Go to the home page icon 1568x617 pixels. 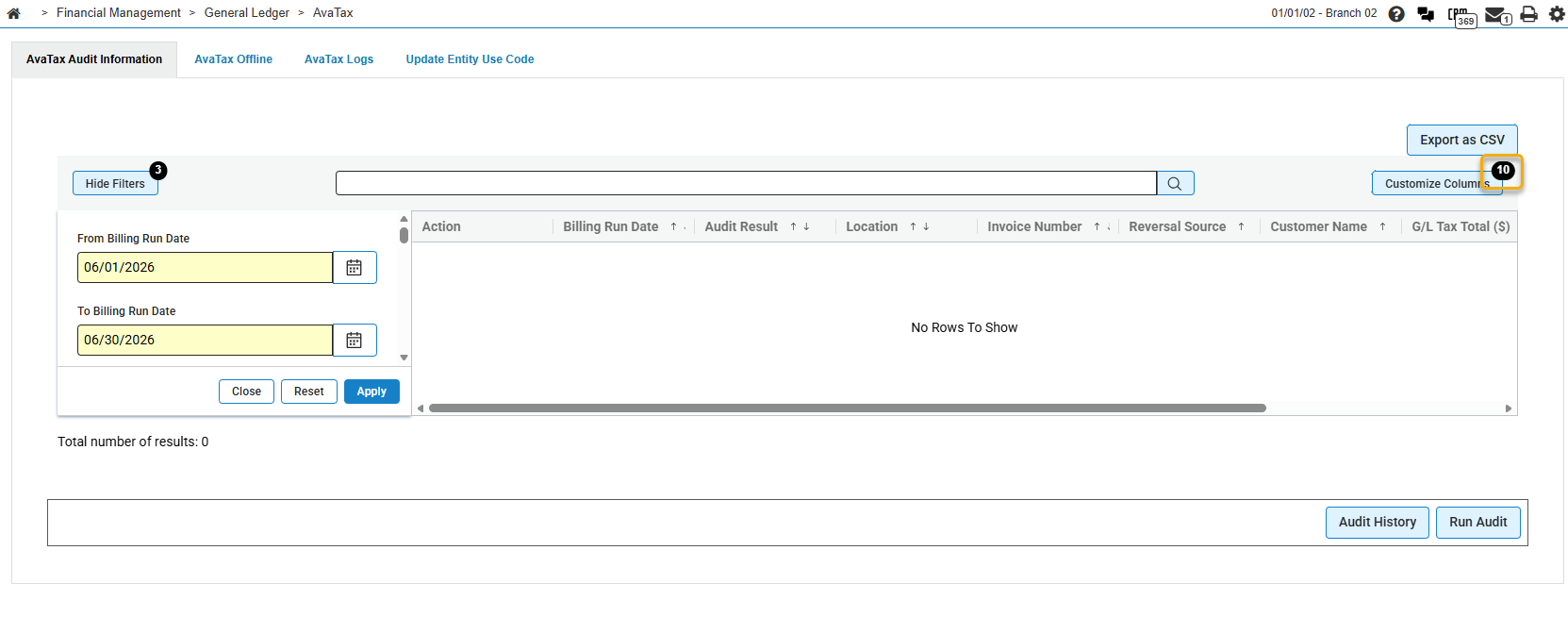[13, 13]
